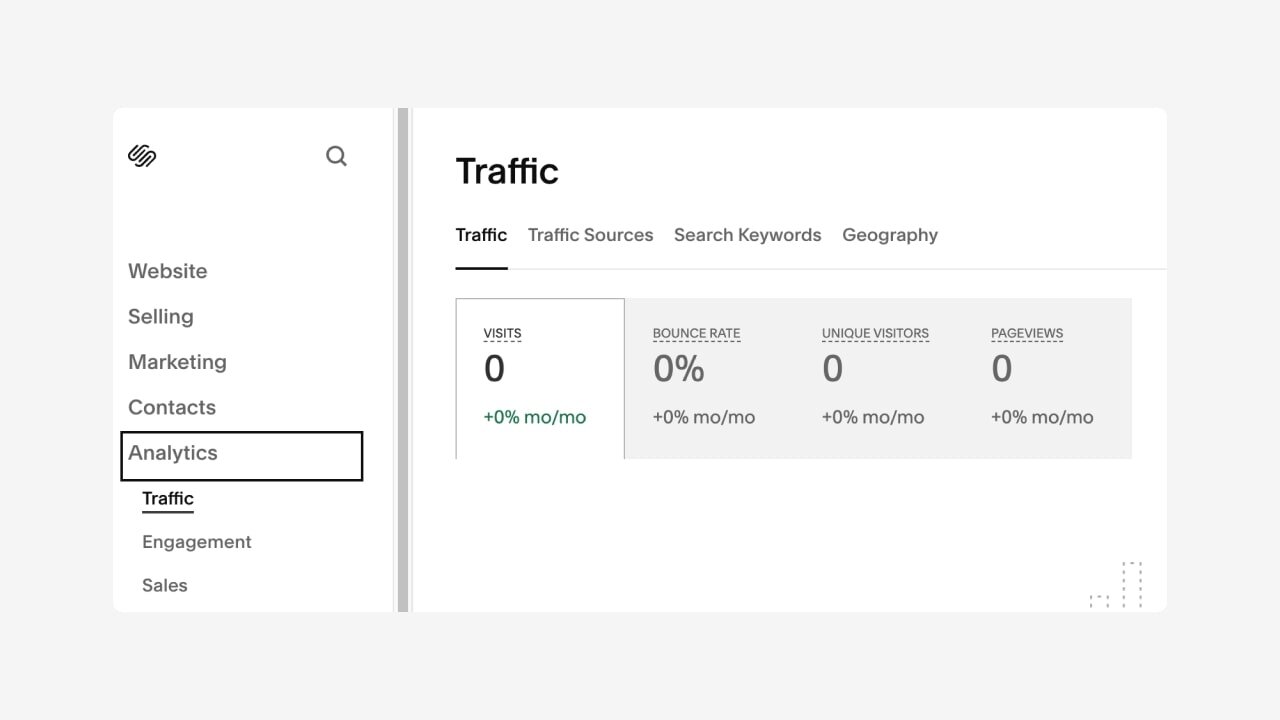1280x720 pixels.
Task: Select the Pageviews metric card
Action: pos(1047,379)
